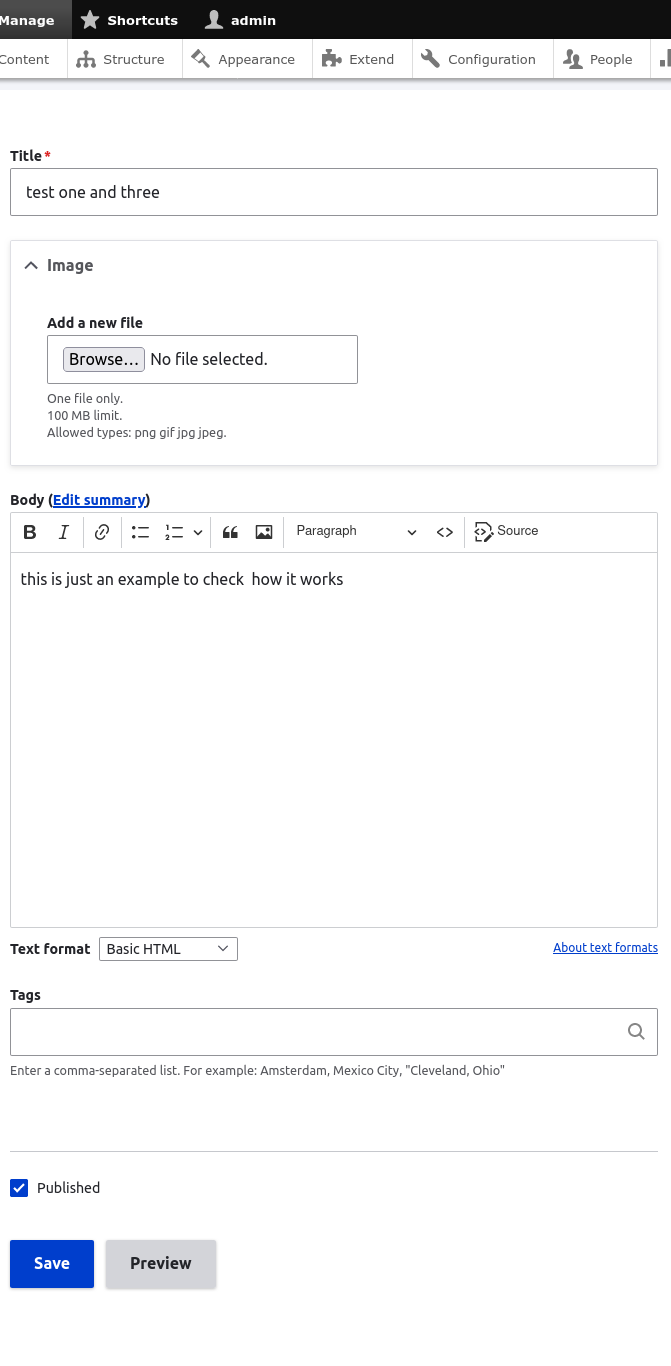Change the text format from Basic HTML
This screenshot has height=1366, width=671.
(168, 948)
